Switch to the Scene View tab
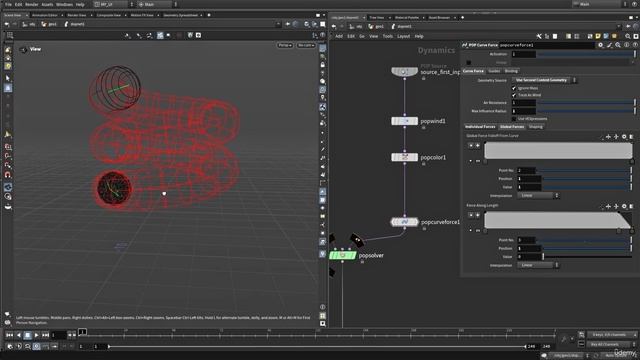The image size is (640, 360). tap(12, 15)
